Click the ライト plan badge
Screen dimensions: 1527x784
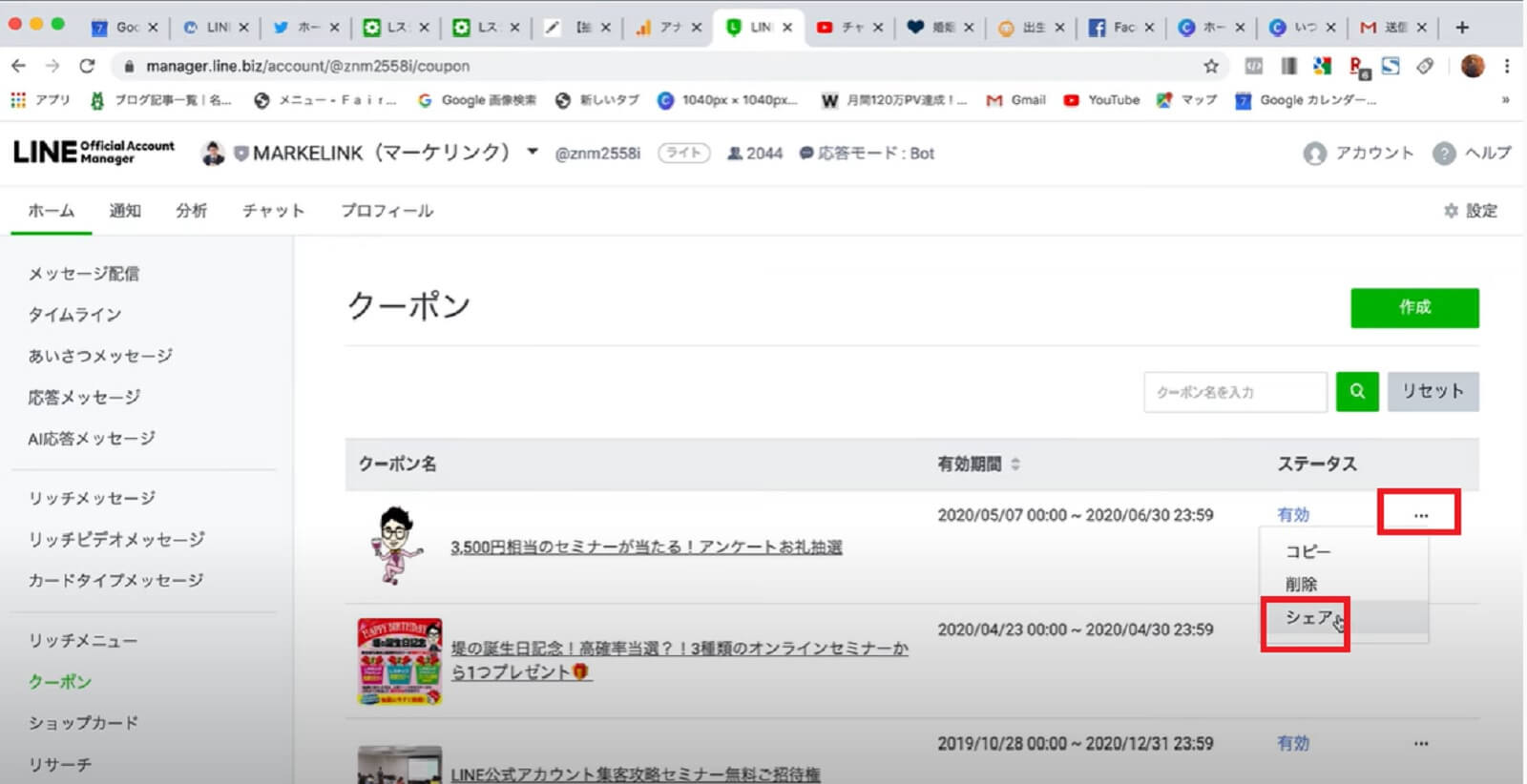(683, 153)
